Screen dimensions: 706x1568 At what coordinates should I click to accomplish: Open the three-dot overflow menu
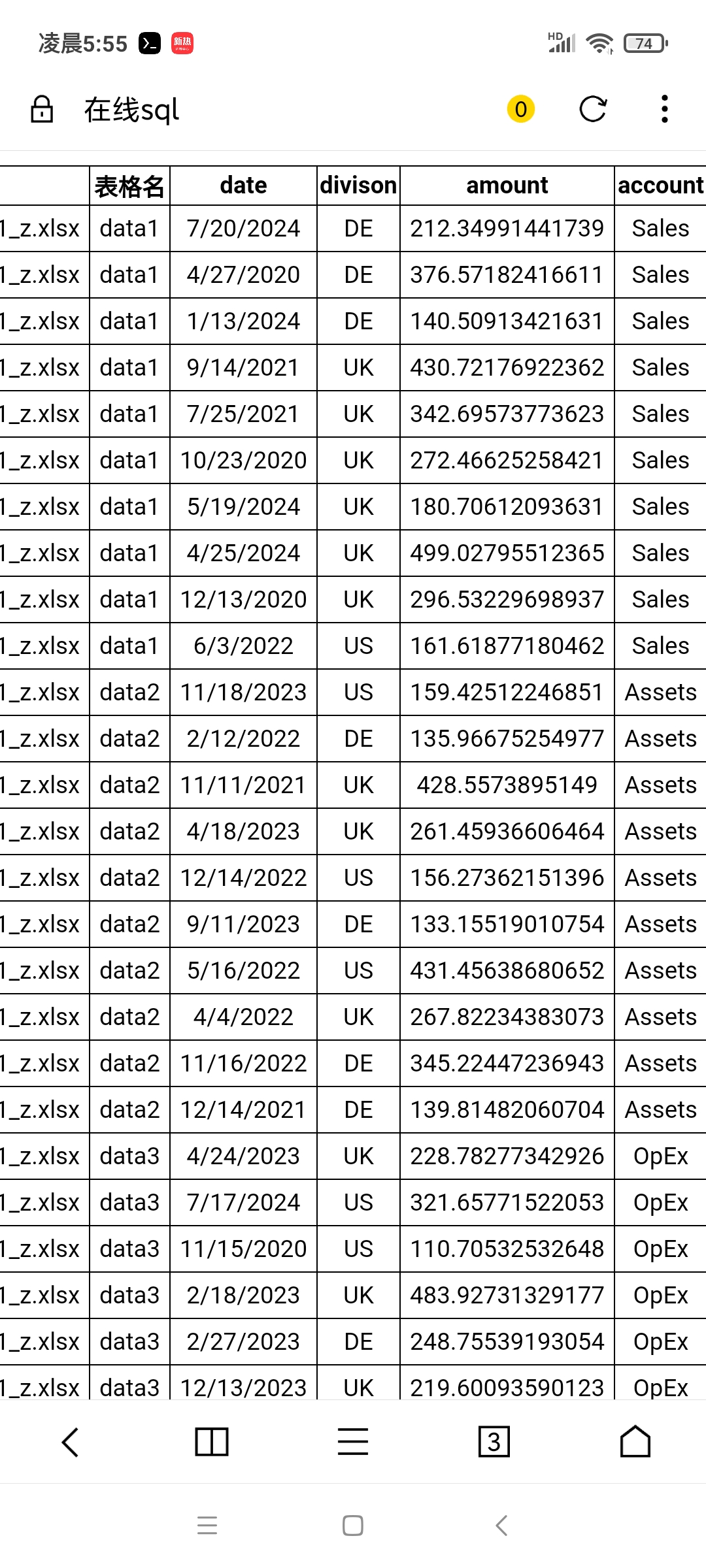pos(665,109)
